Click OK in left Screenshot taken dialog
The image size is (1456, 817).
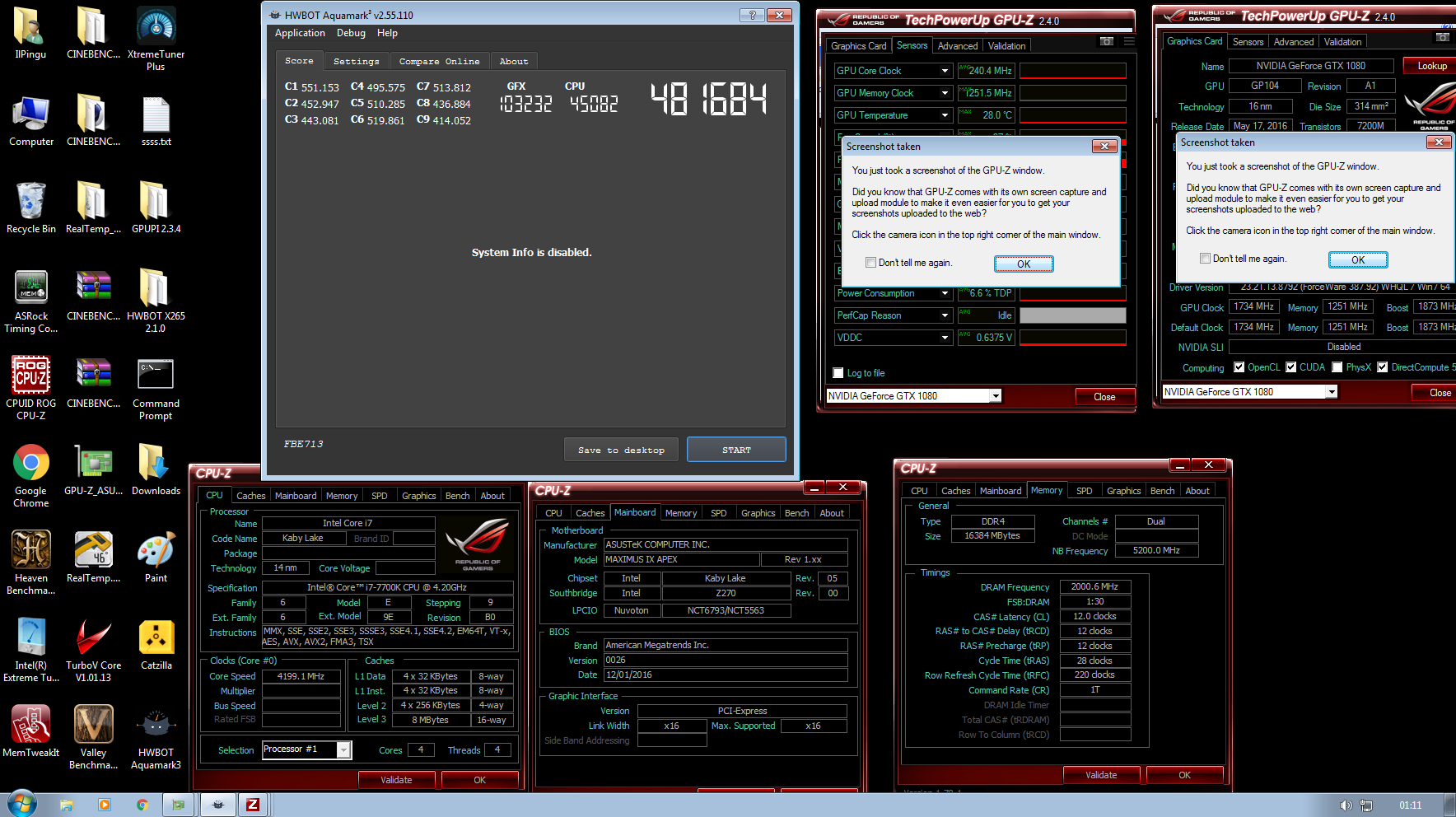pyautogui.click(x=1024, y=264)
